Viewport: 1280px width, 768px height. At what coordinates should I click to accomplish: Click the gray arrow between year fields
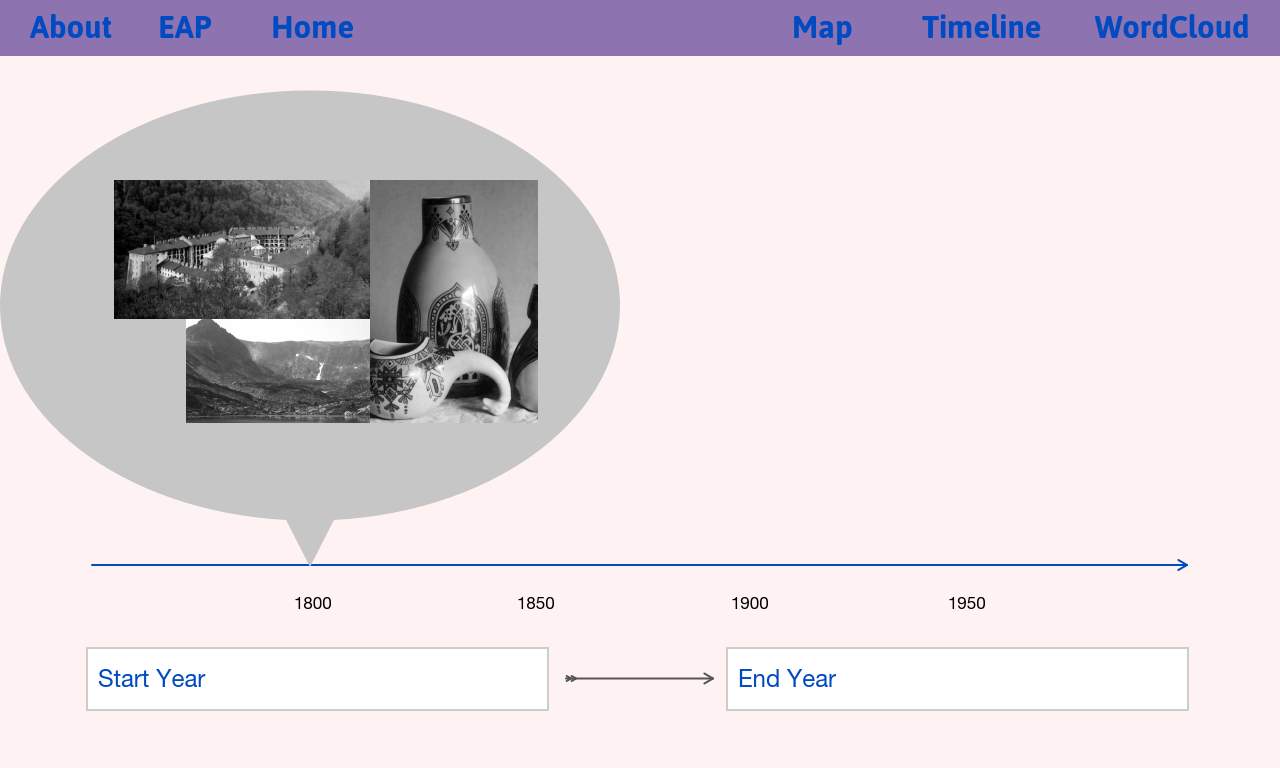[640, 678]
